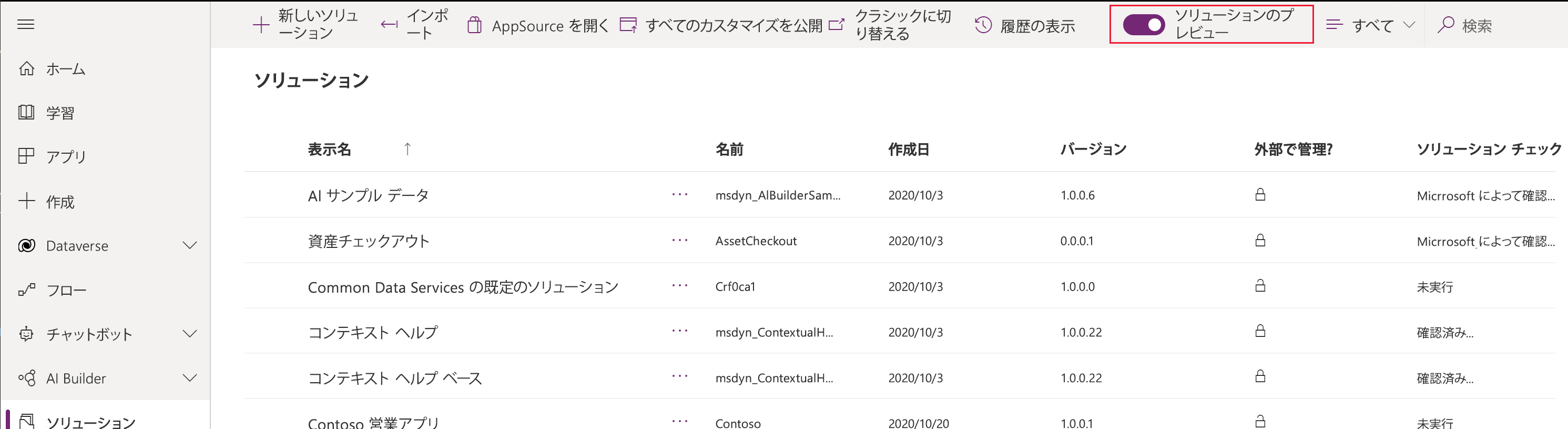Open 資産チェックアウト solution
1568x429 pixels.
pos(368,241)
